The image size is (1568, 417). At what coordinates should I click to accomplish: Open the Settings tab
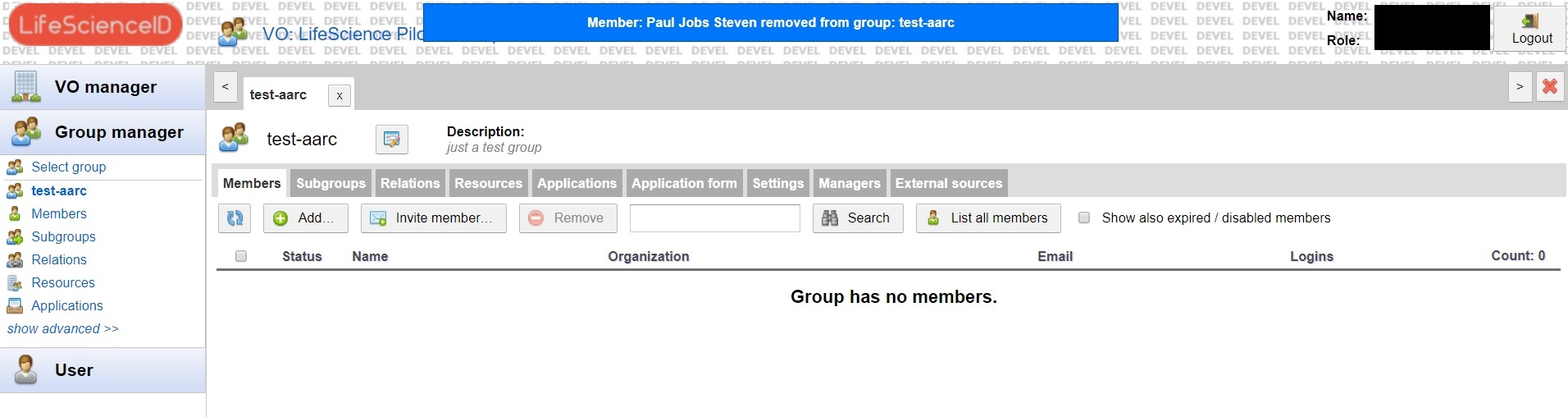click(x=778, y=183)
